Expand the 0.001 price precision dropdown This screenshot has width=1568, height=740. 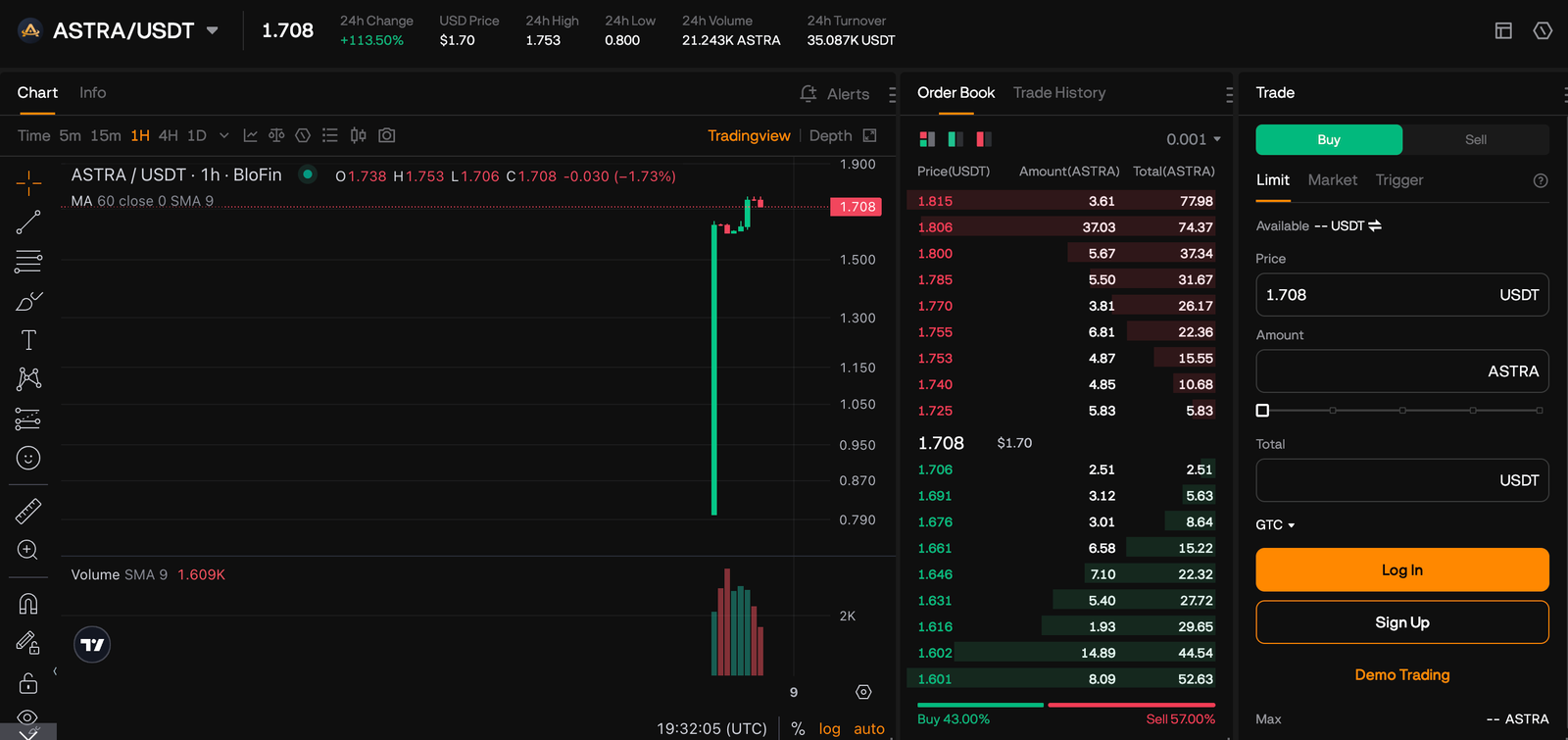tap(1194, 139)
